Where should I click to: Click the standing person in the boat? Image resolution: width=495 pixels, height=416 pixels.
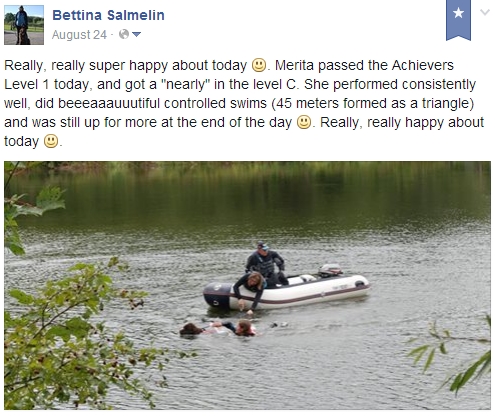point(266,262)
